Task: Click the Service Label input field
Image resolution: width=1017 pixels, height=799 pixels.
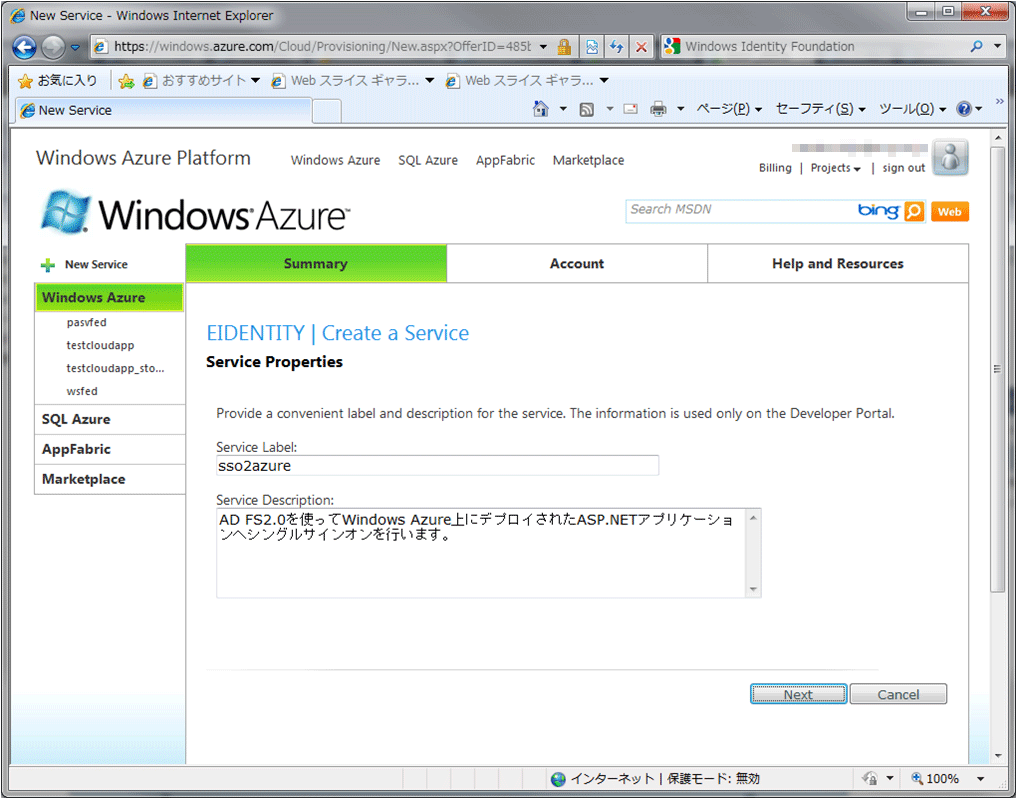Action: tap(437, 466)
